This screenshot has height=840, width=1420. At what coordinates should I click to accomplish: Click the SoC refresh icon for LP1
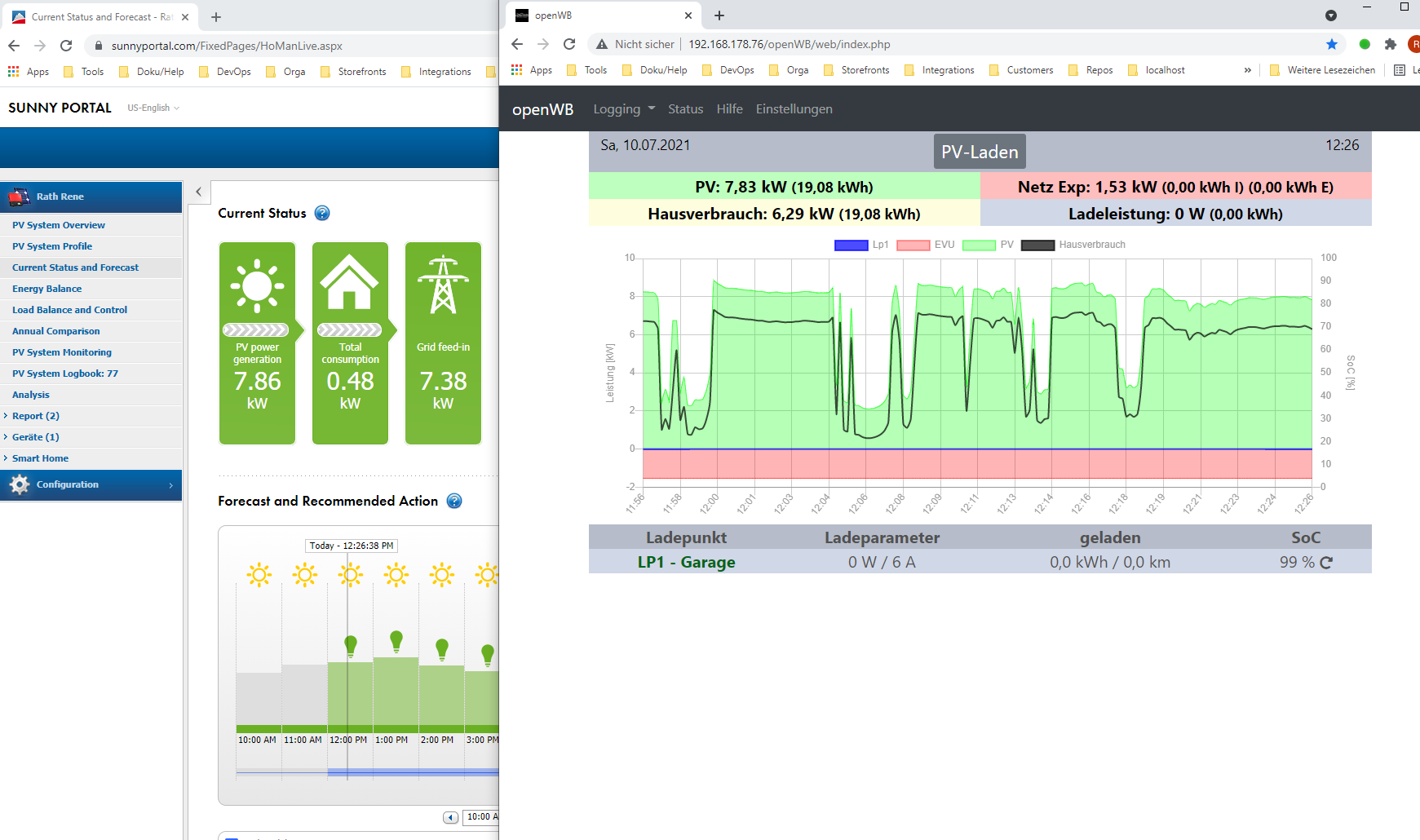tap(1326, 563)
